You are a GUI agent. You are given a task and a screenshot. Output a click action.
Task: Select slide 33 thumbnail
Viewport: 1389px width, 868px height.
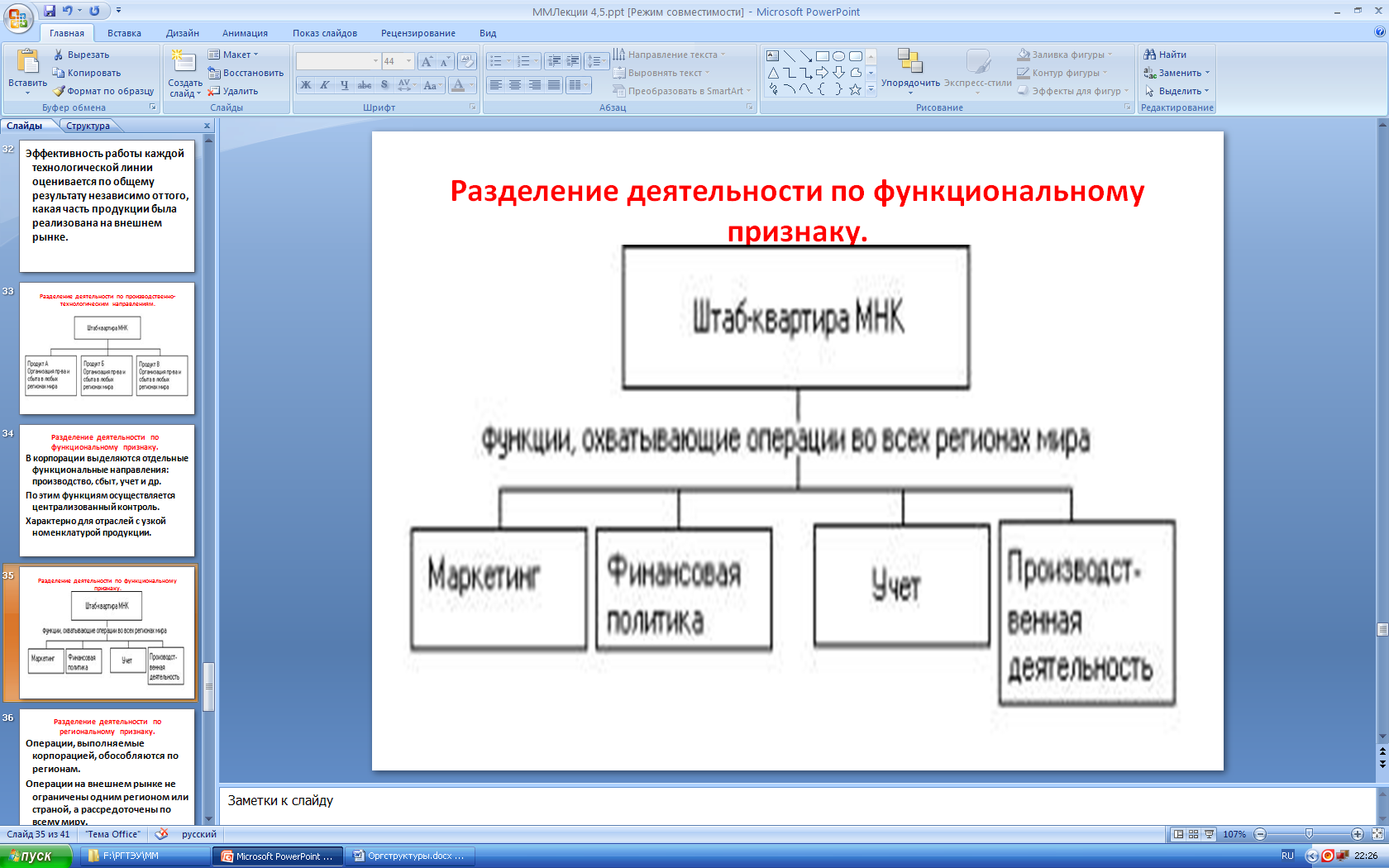pyautogui.click(x=107, y=348)
